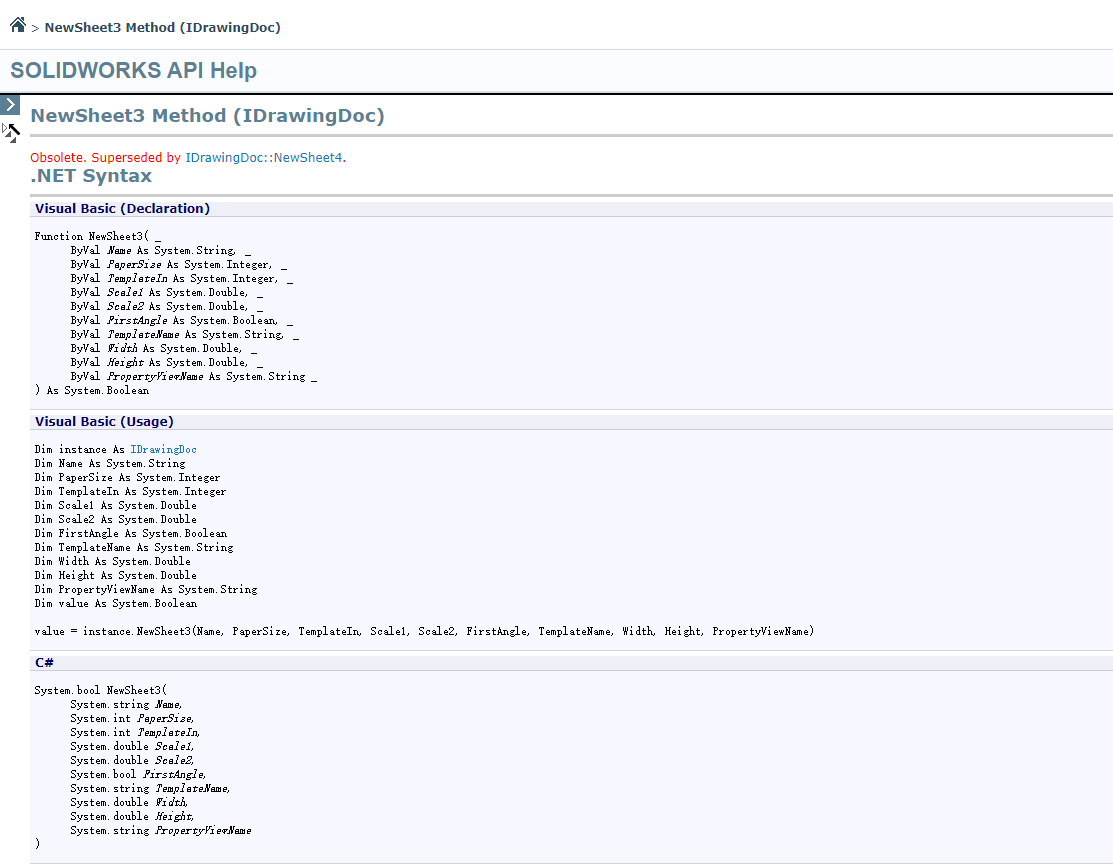
Task: Click 'ByVal PropertyViewName As System.String' line
Action: click(x=193, y=377)
